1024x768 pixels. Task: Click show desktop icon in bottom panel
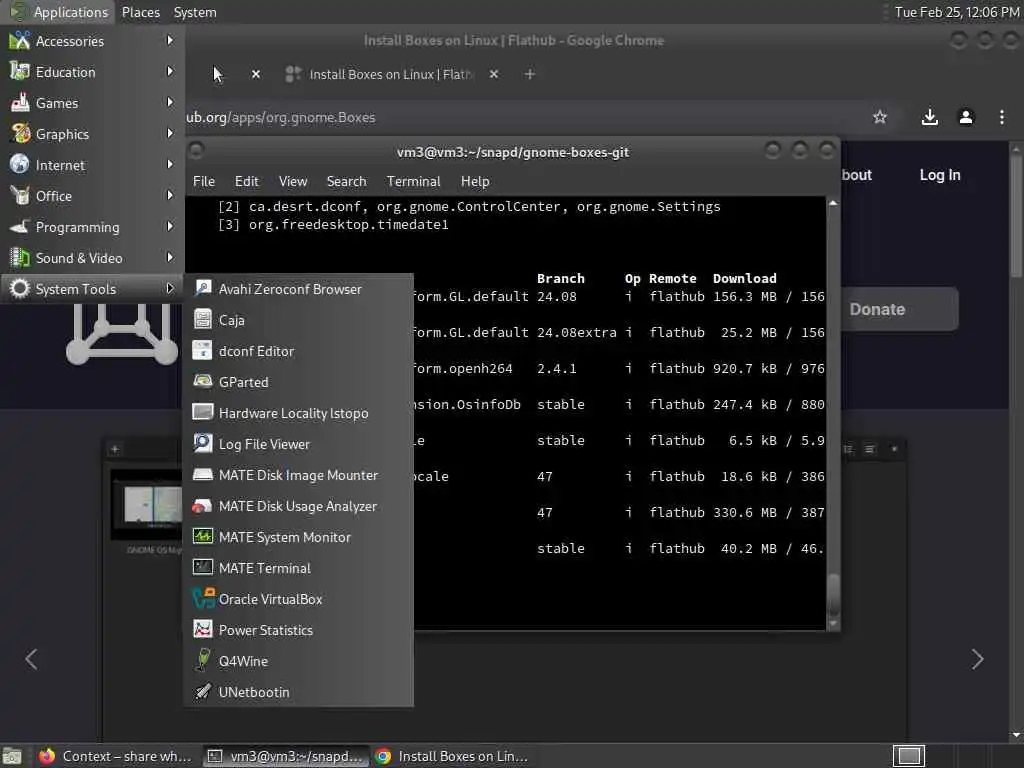pyautogui.click(x=12, y=756)
